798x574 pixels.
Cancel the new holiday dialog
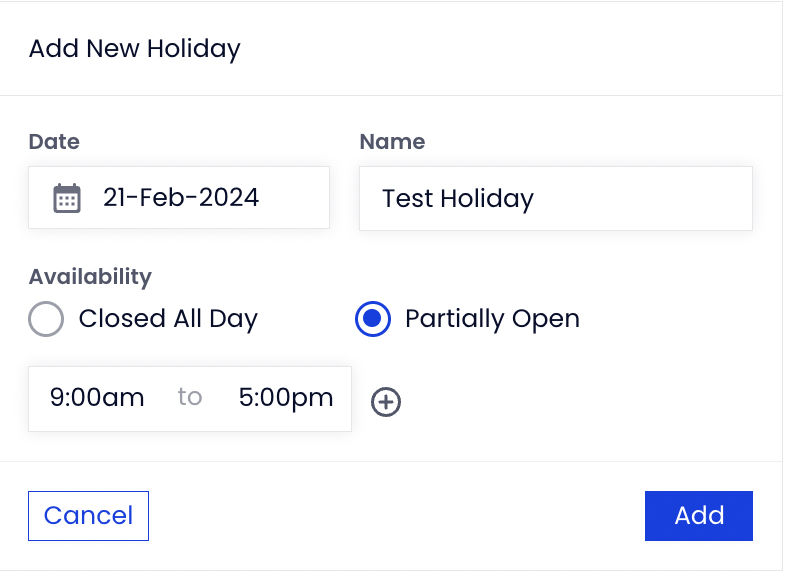click(x=89, y=515)
